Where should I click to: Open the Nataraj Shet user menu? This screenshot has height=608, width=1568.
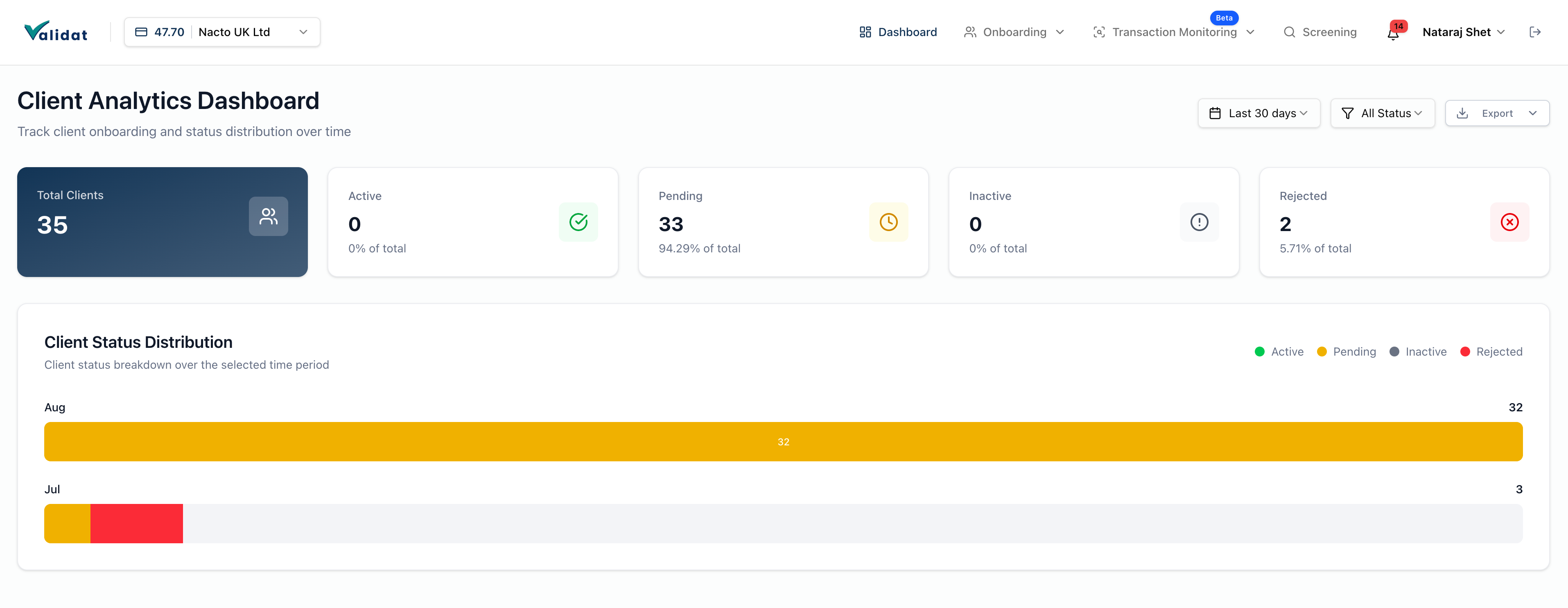tap(1463, 32)
